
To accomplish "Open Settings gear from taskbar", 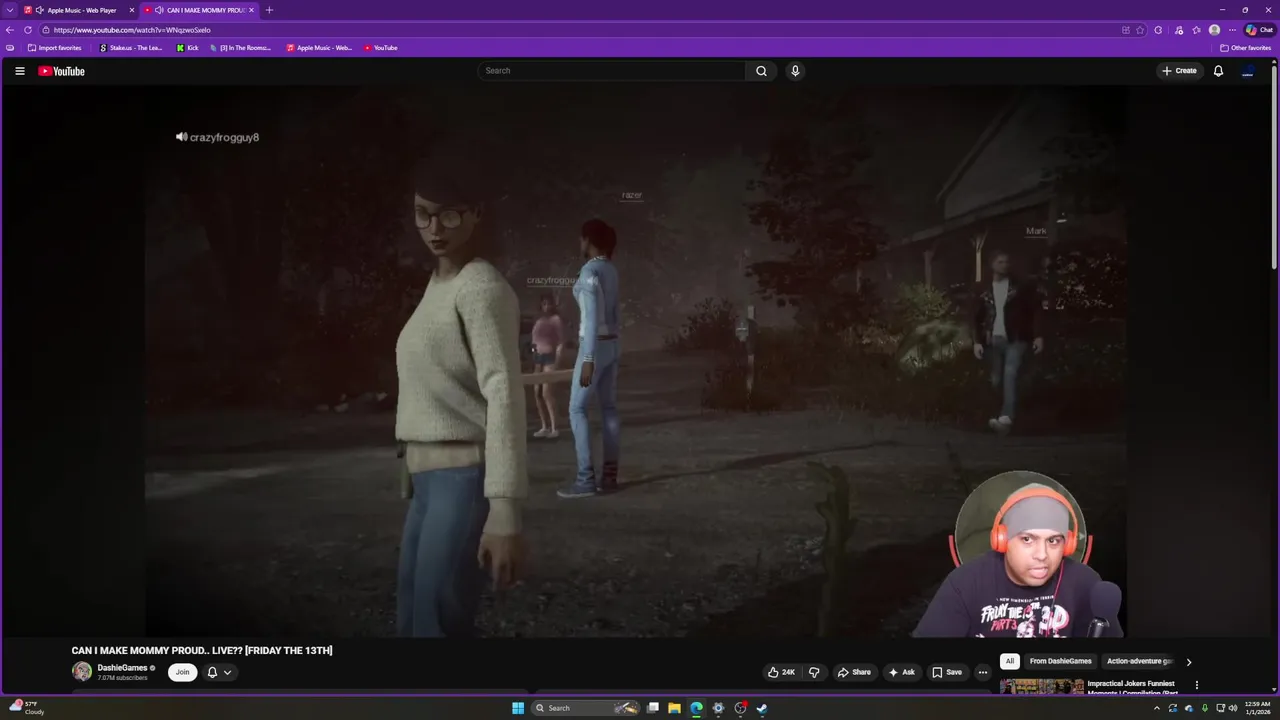I will click(x=718, y=708).
